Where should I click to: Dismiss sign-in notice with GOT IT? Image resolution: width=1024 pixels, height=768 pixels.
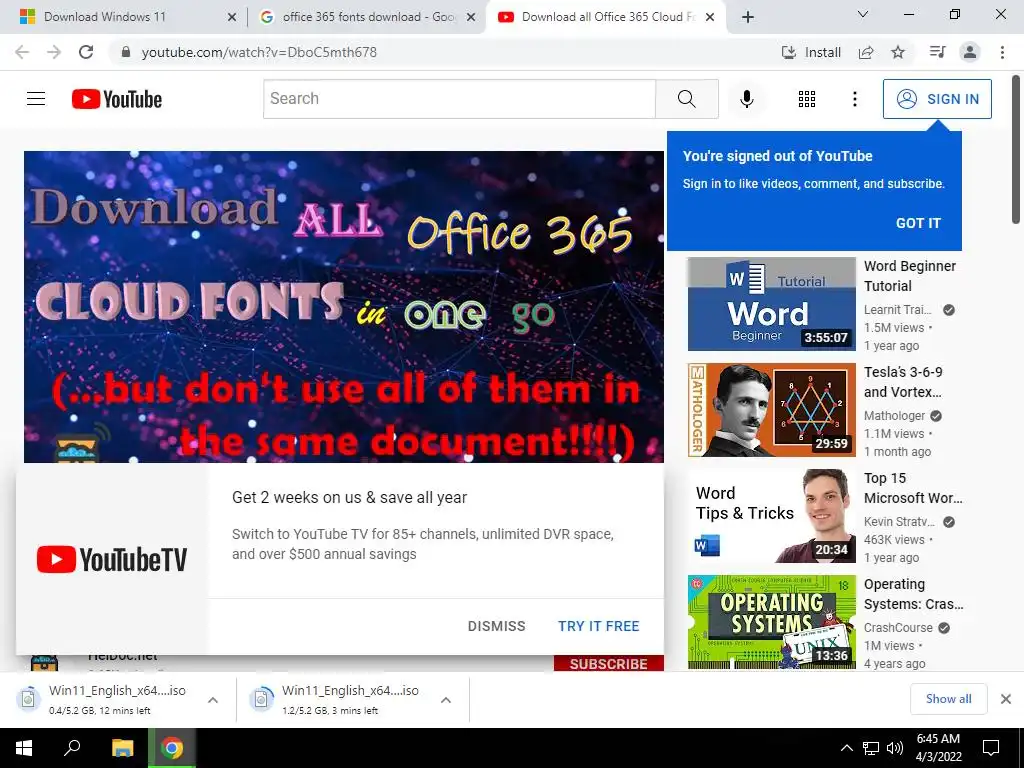[x=918, y=223]
